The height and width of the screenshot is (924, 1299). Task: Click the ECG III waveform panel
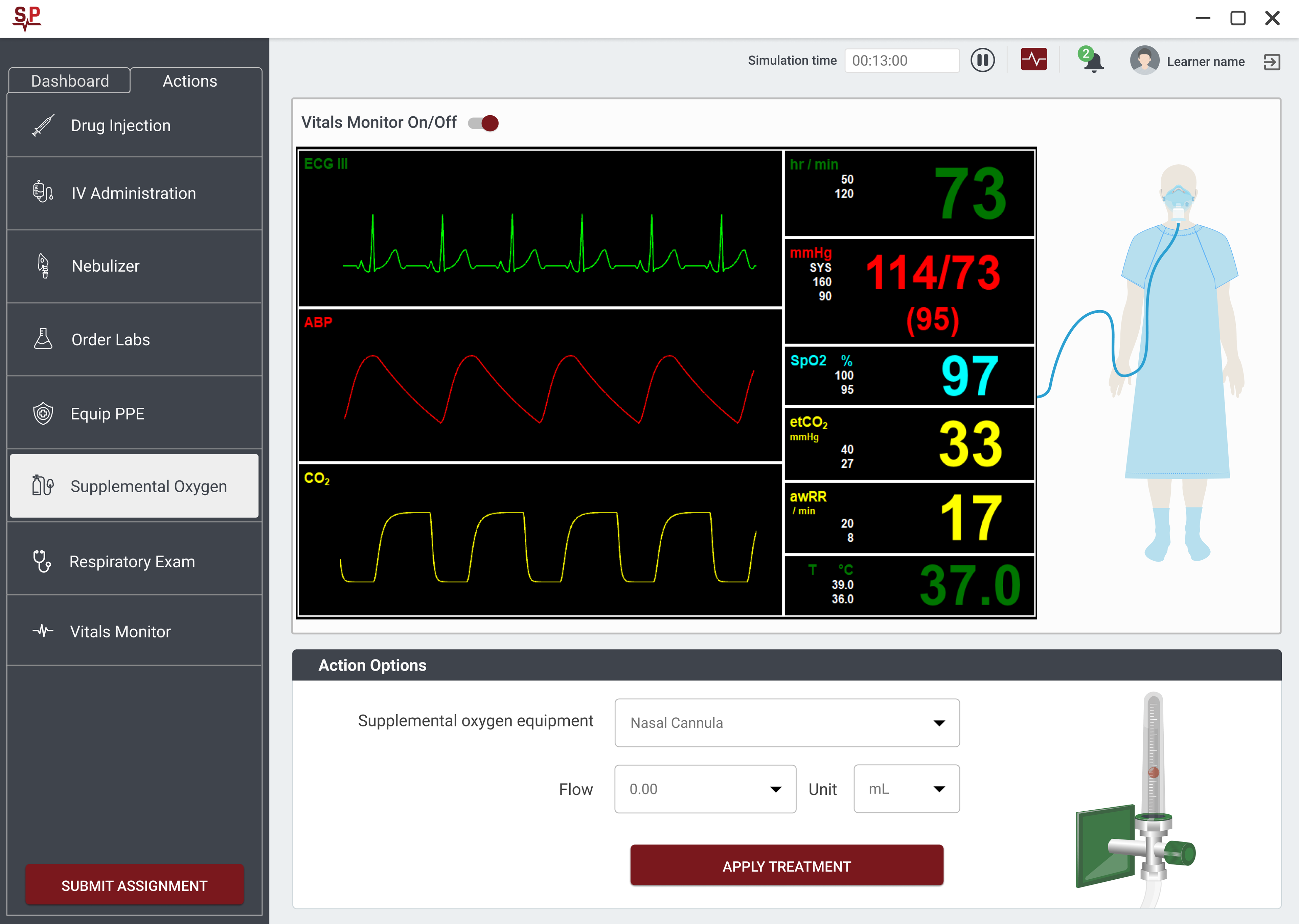tap(540, 228)
